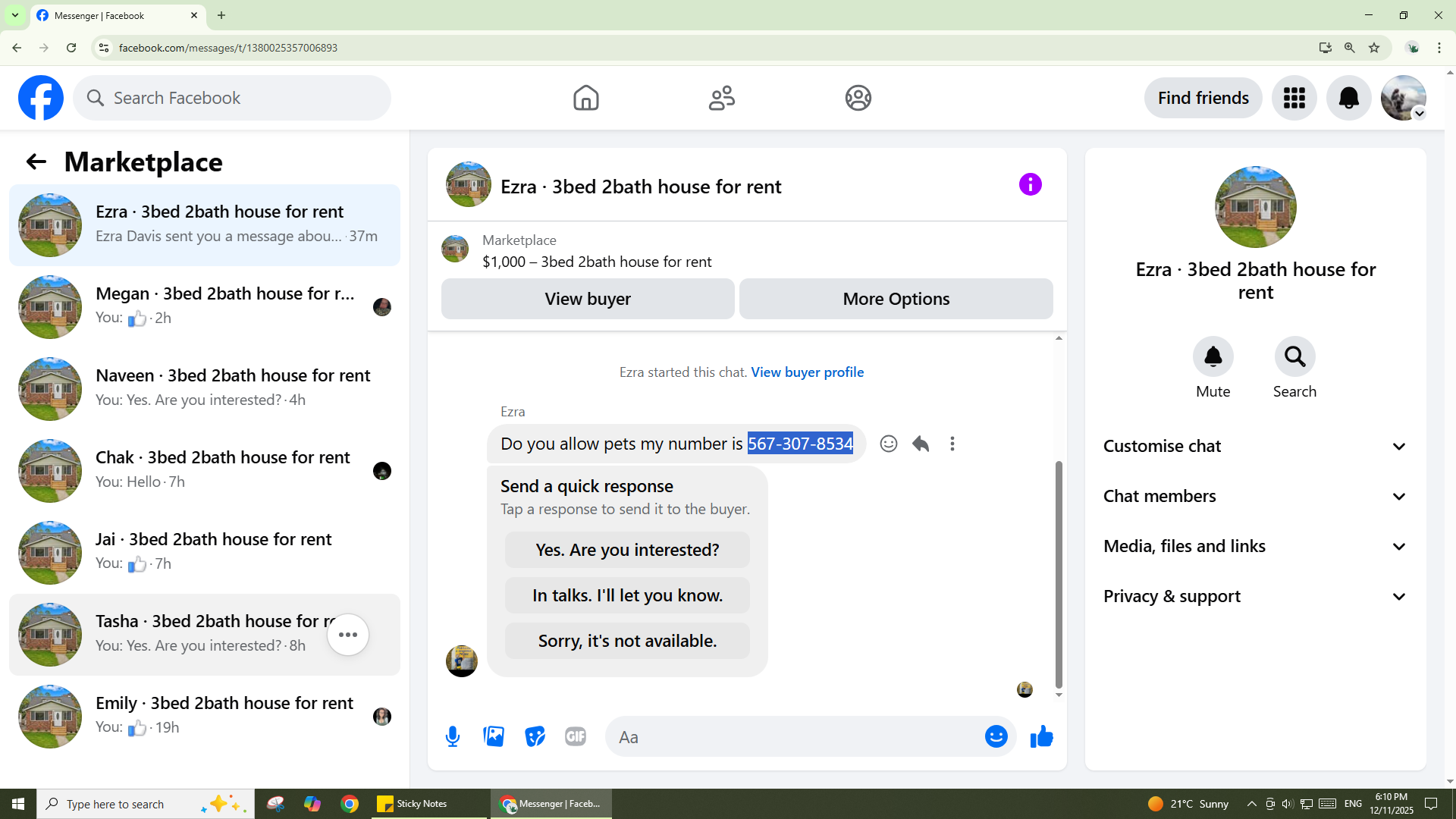The height and width of the screenshot is (819, 1456).
Task: Click the View buyer button
Action: (x=588, y=299)
